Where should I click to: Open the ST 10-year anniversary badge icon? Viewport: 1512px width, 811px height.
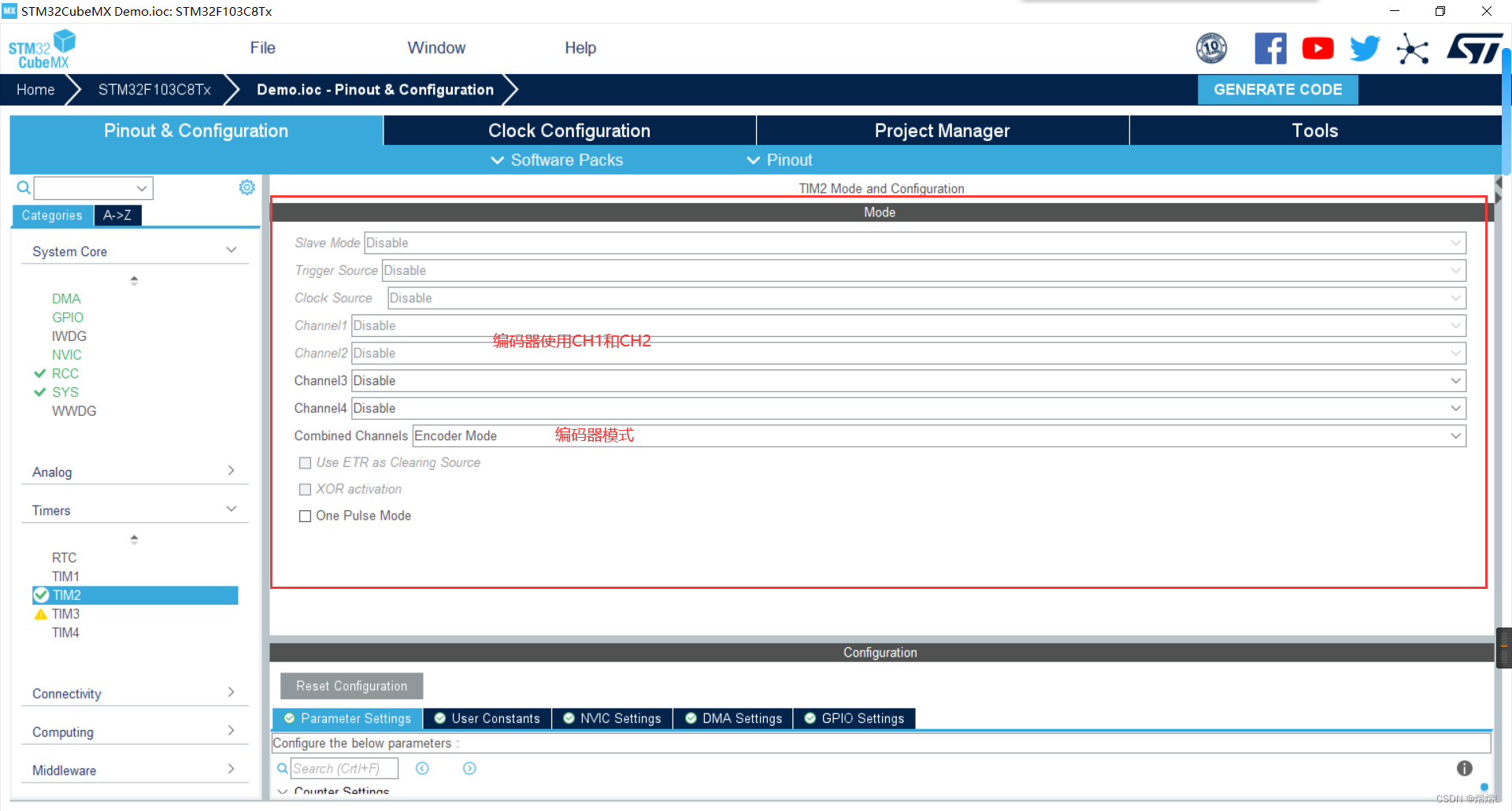[1211, 49]
